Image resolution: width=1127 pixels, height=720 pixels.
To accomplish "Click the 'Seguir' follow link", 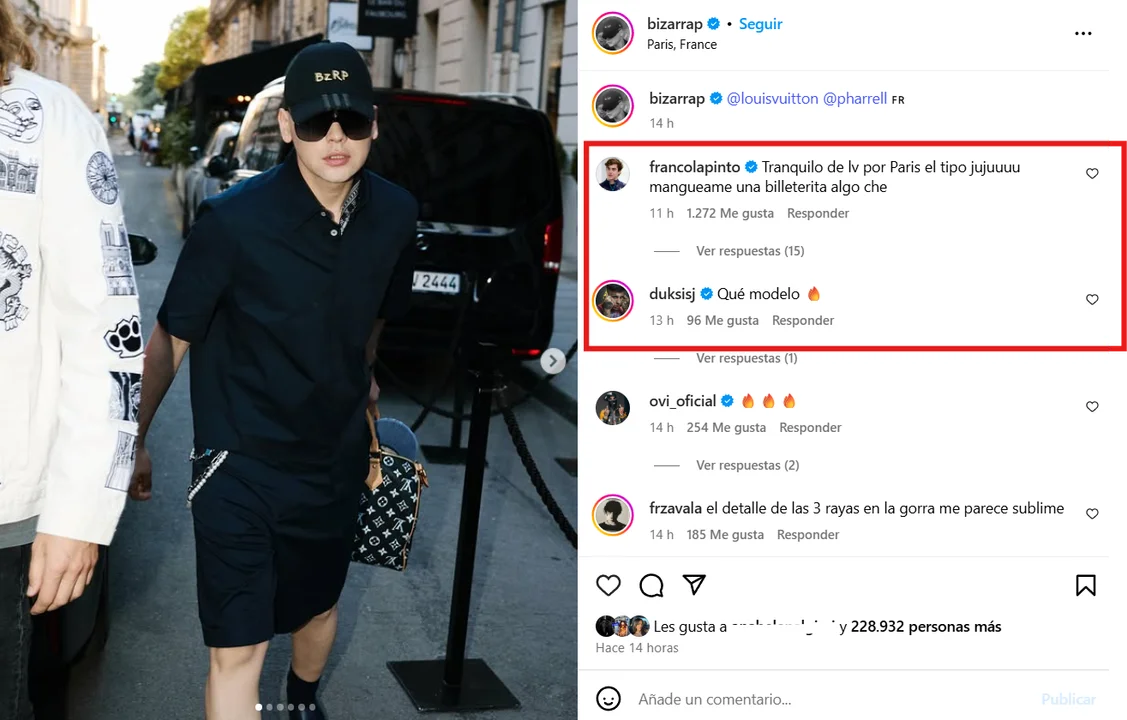I will (x=760, y=24).
